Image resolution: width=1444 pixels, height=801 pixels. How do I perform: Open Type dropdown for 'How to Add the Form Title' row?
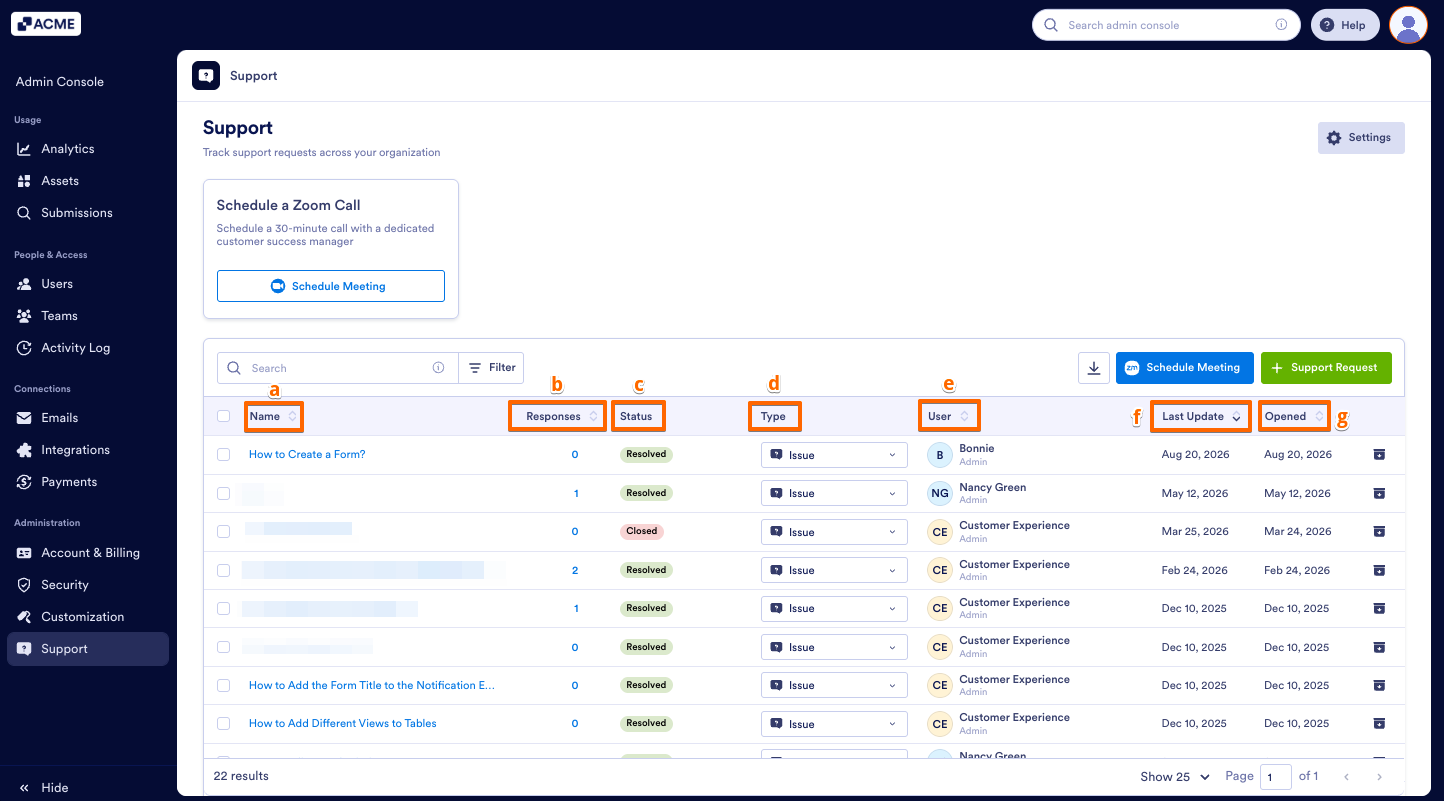834,685
